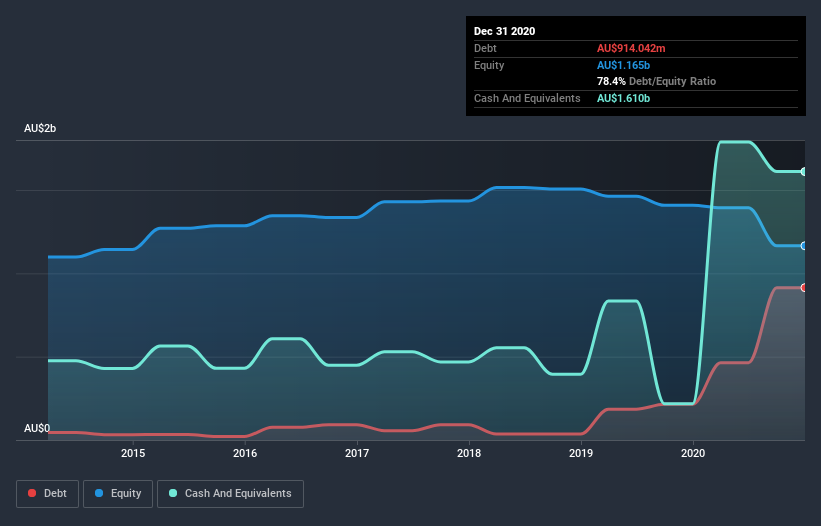The width and height of the screenshot is (821, 526).
Task: Click the 2020 x-axis label
Action: coord(693,453)
